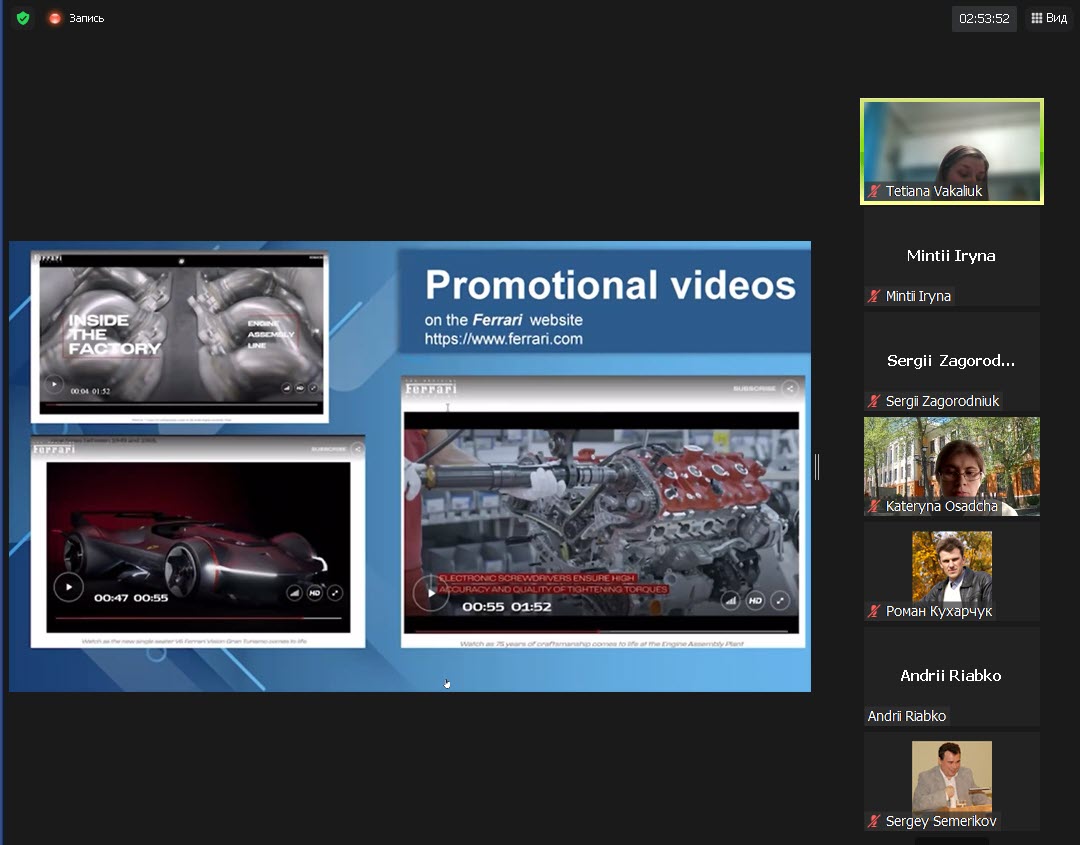Select Sergey Semerikov's participant tile
Image resolution: width=1080 pixels, height=845 pixels.
click(x=952, y=782)
